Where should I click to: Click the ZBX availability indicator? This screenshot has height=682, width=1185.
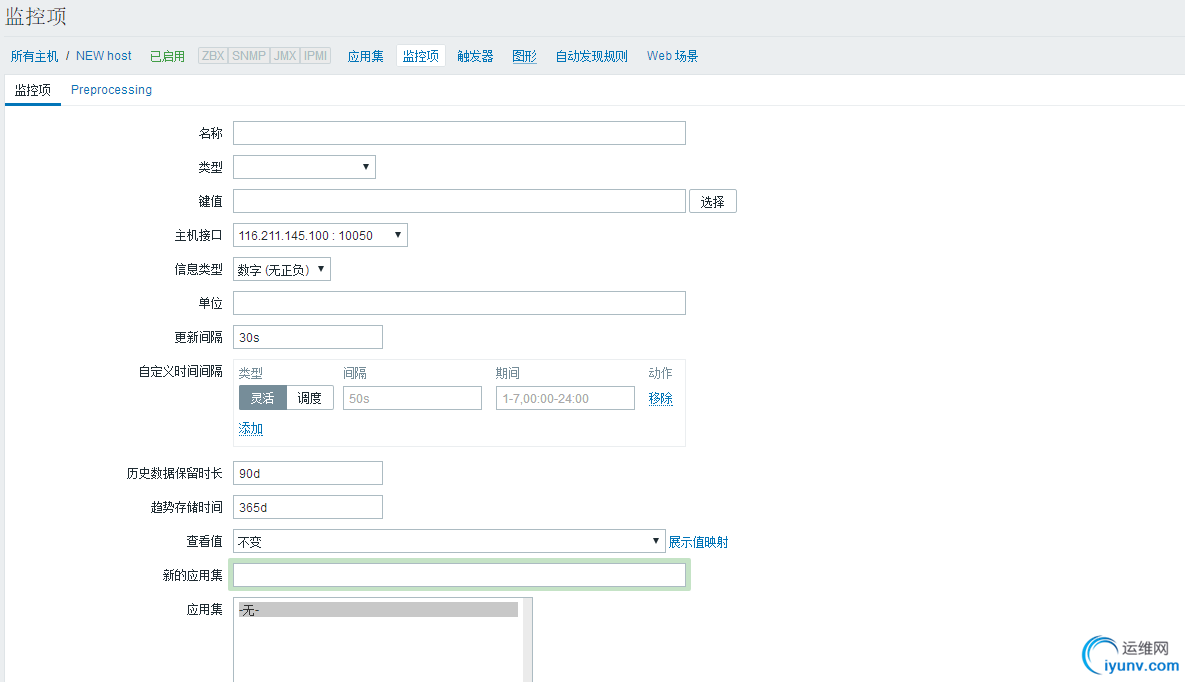(212, 56)
